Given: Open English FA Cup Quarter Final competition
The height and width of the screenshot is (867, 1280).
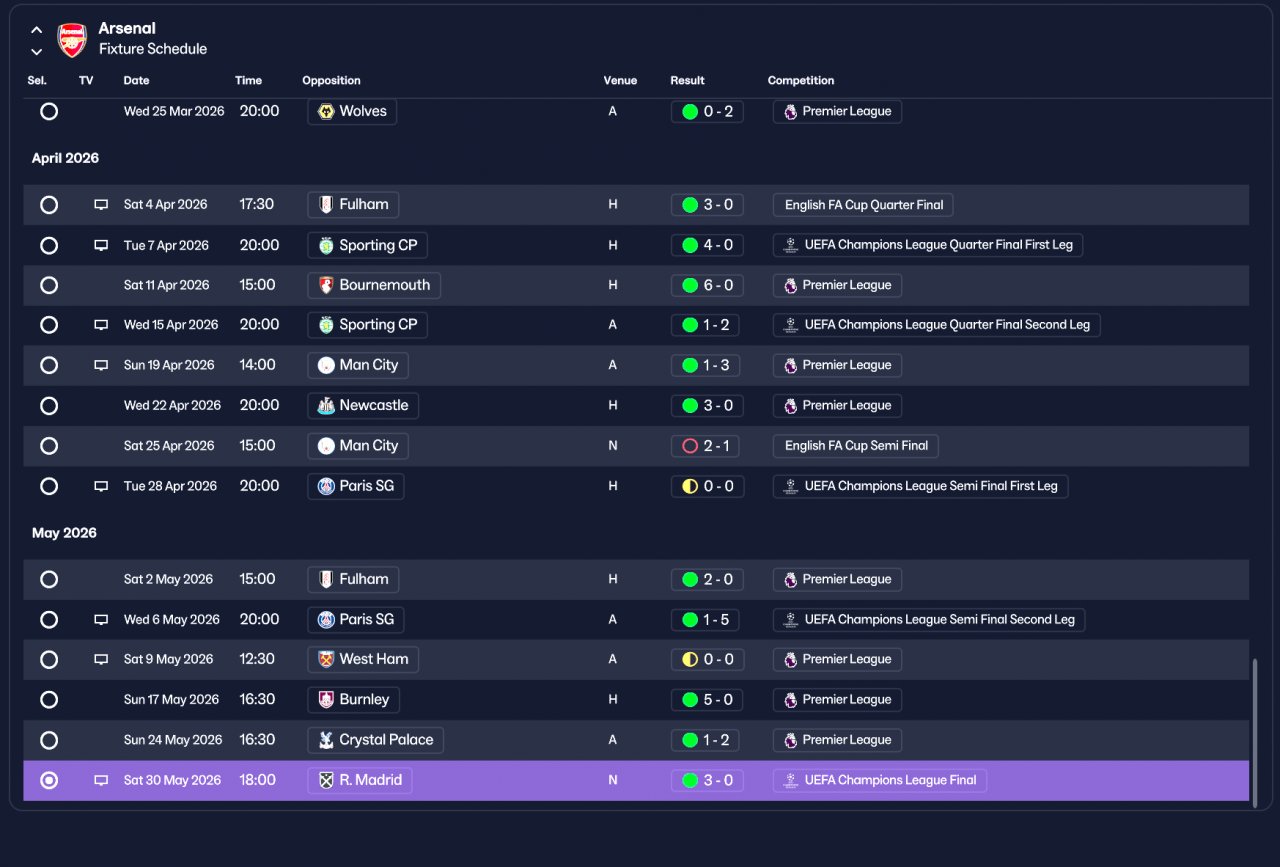Looking at the screenshot, I should [863, 205].
